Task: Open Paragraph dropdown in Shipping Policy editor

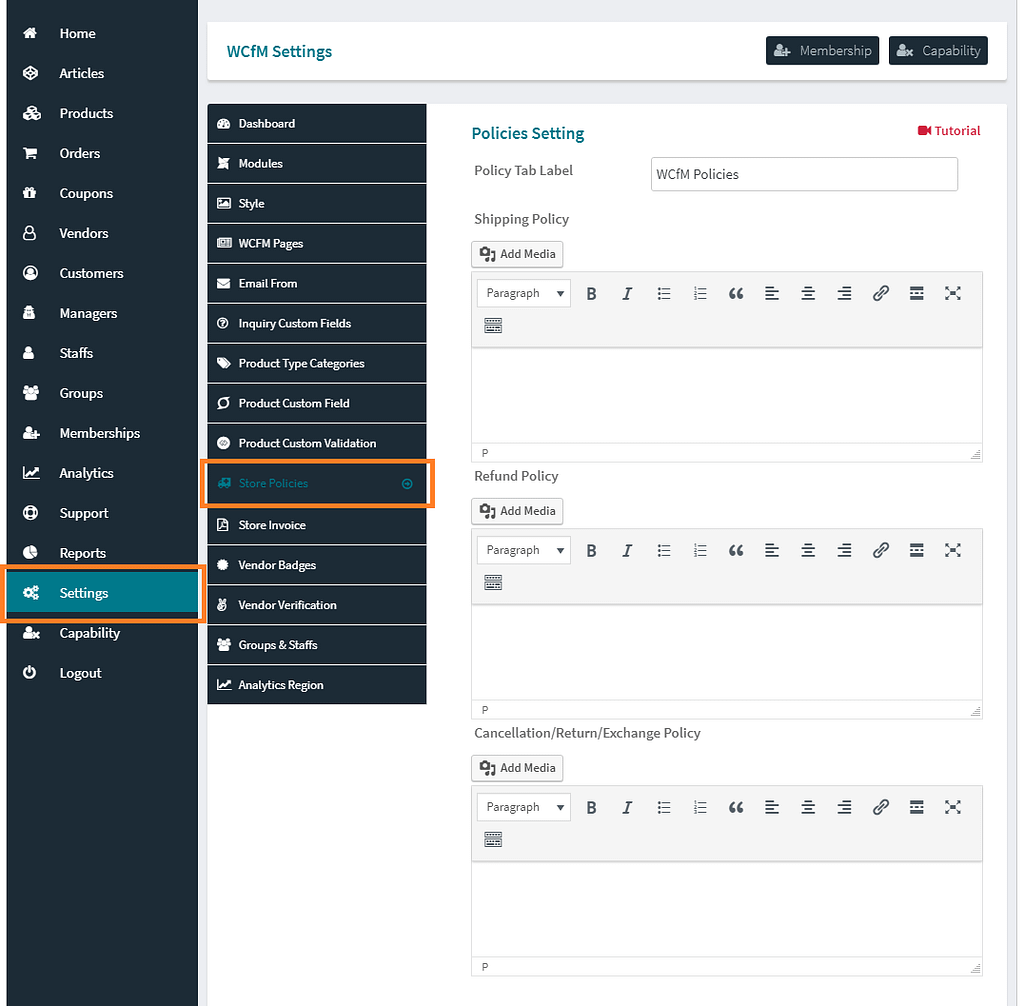Action: 524,293
